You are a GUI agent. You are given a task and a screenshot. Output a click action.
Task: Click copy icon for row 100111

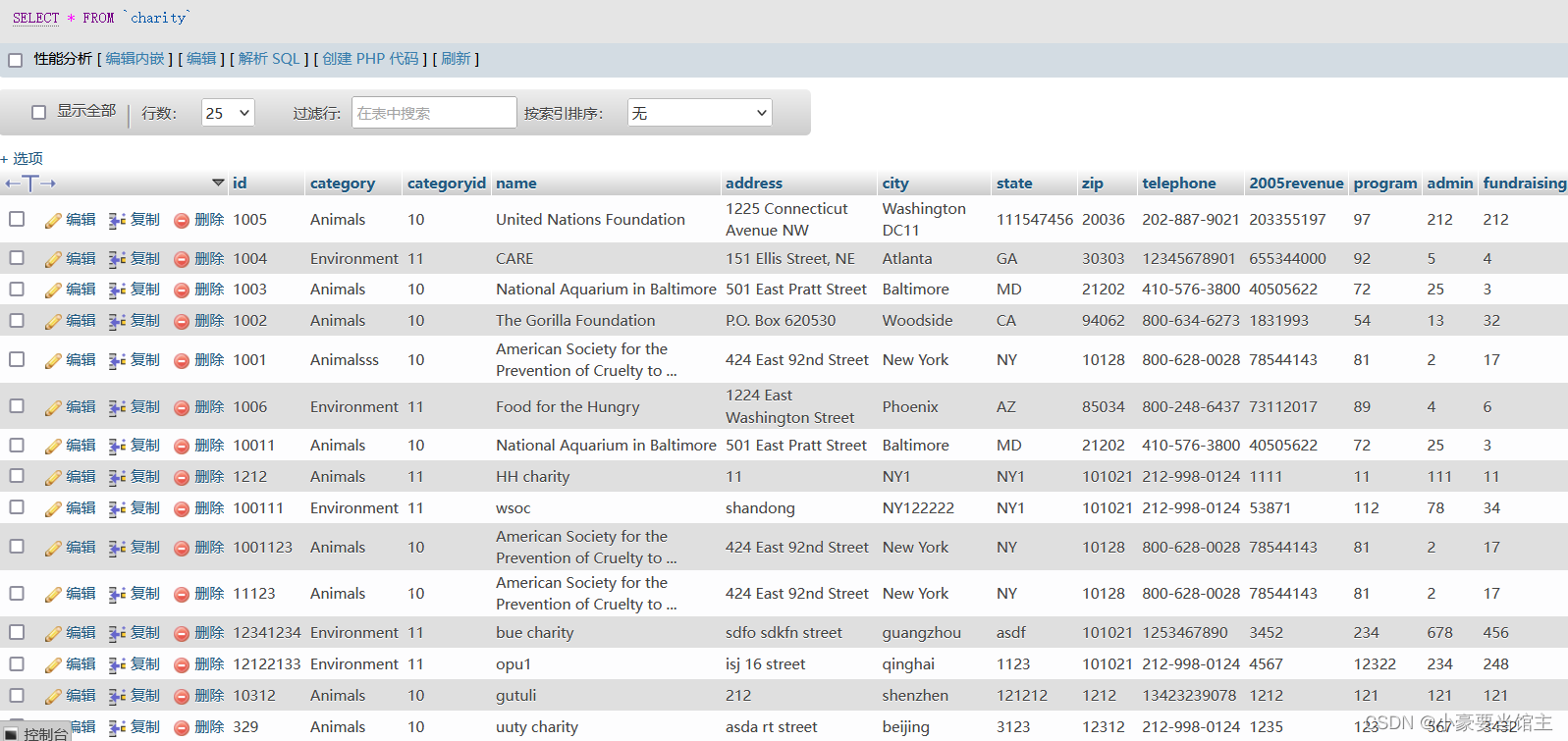click(x=117, y=509)
